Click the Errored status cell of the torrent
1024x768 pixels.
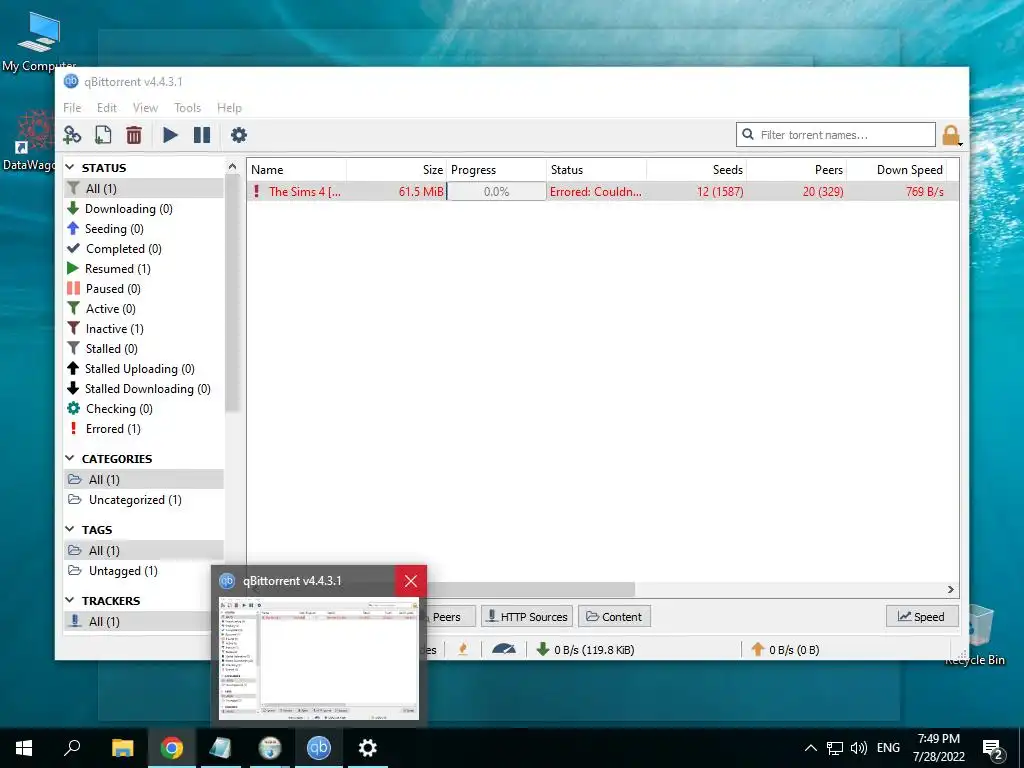pos(596,191)
